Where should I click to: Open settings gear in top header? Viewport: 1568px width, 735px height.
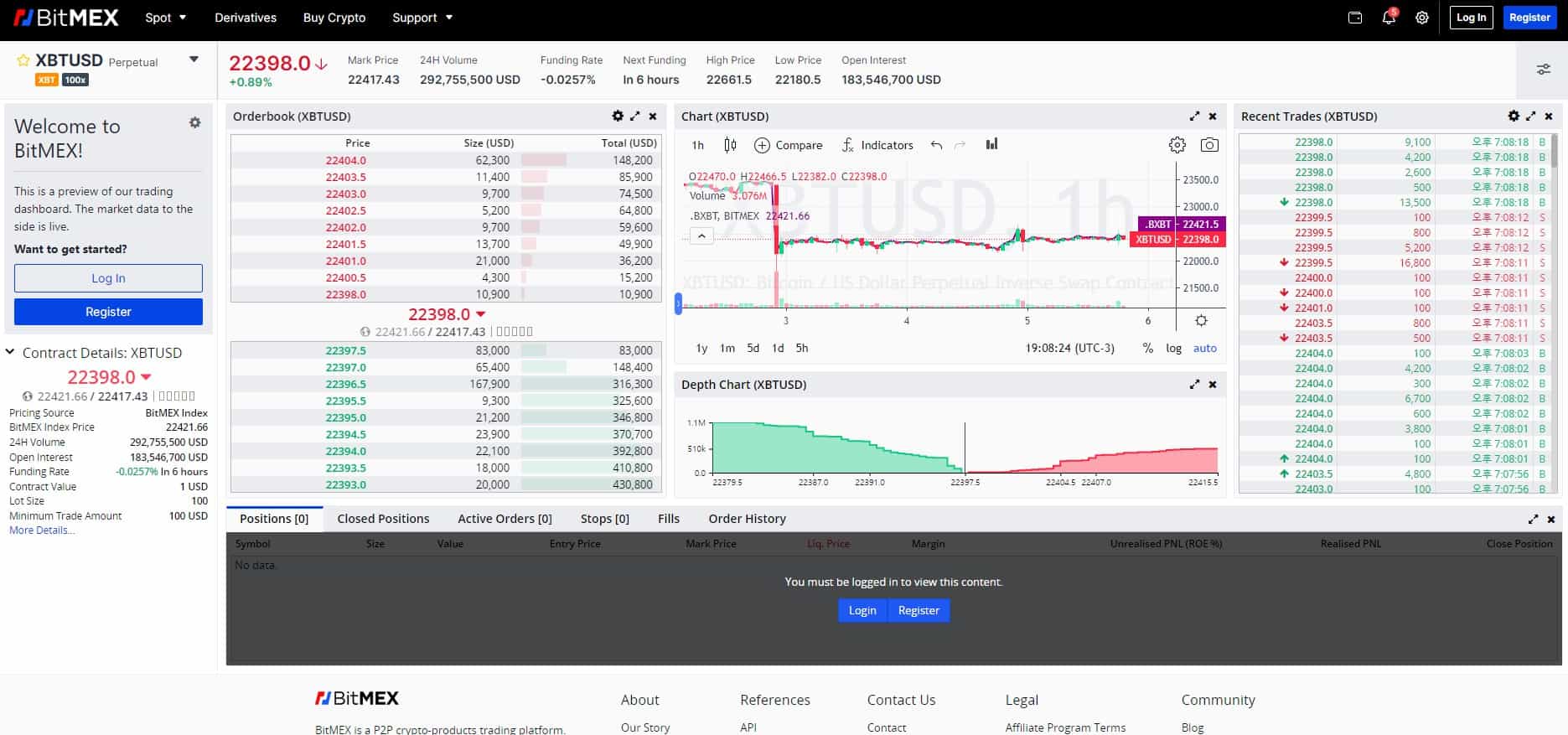1422,18
